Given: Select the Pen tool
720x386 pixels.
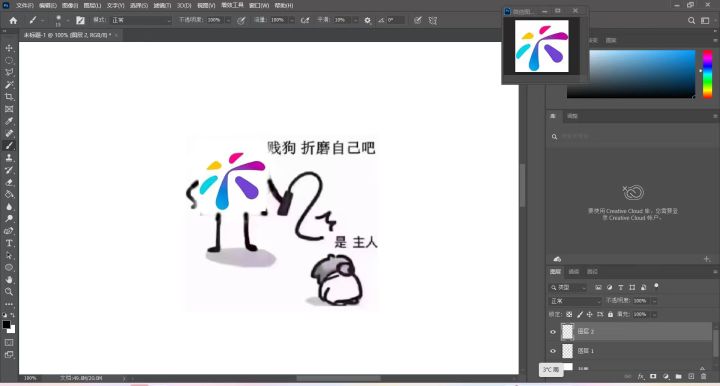Looking at the screenshot, I should coord(9,231).
